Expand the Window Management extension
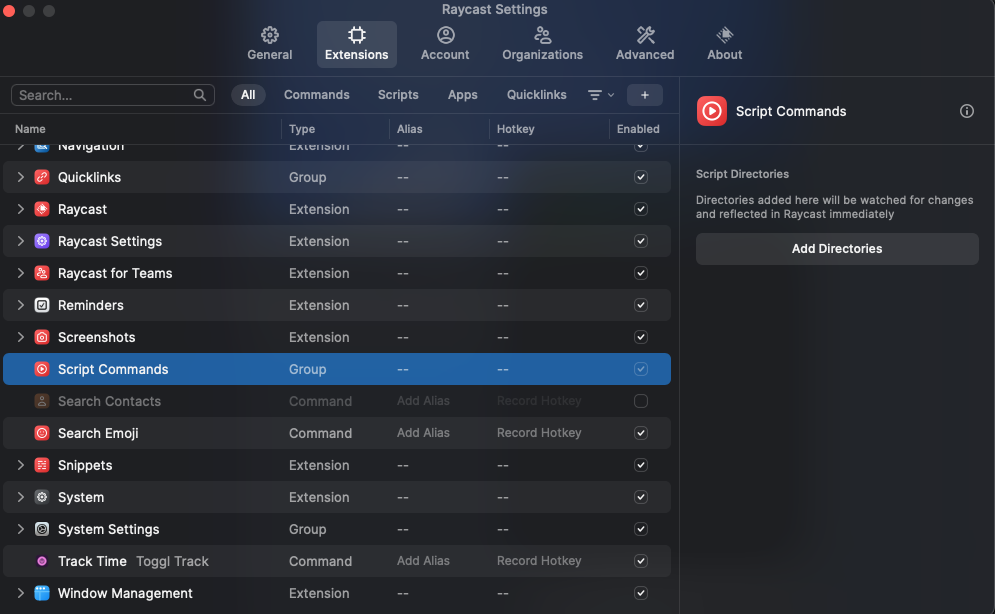The width and height of the screenshot is (995, 614). coord(19,593)
